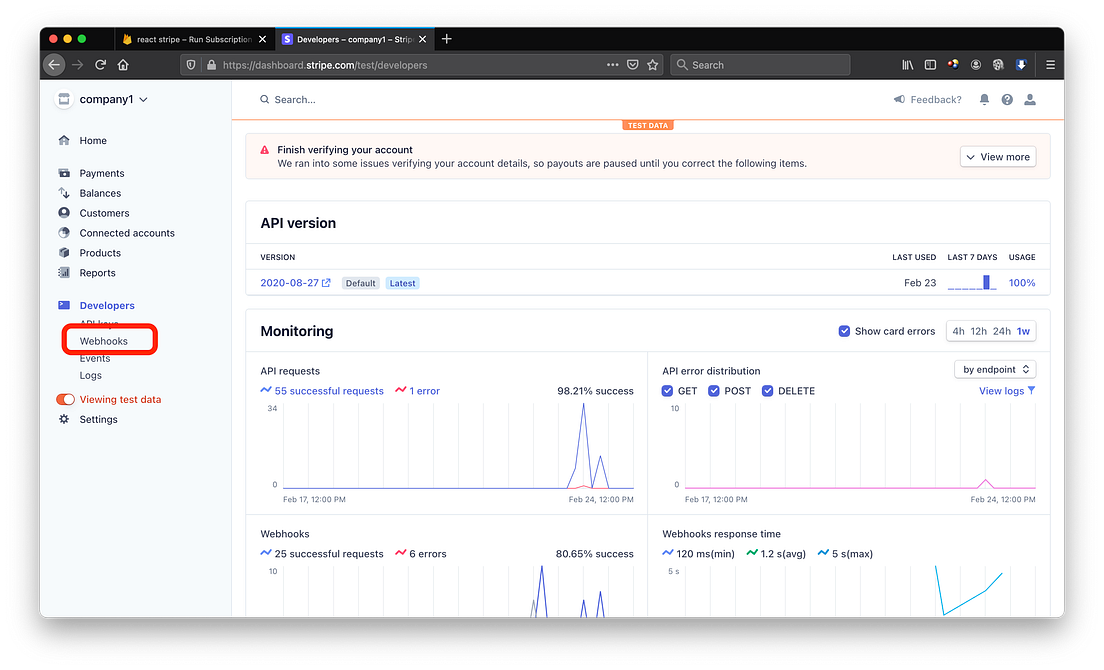Select the 1w monitoring time range

(1024, 331)
